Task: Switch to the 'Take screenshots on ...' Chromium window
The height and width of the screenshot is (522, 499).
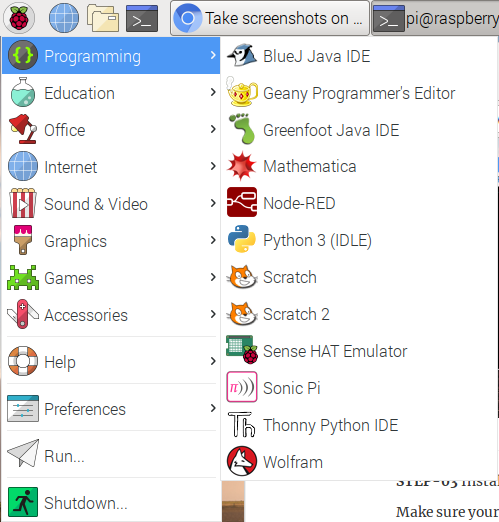Action: pyautogui.click(x=270, y=18)
